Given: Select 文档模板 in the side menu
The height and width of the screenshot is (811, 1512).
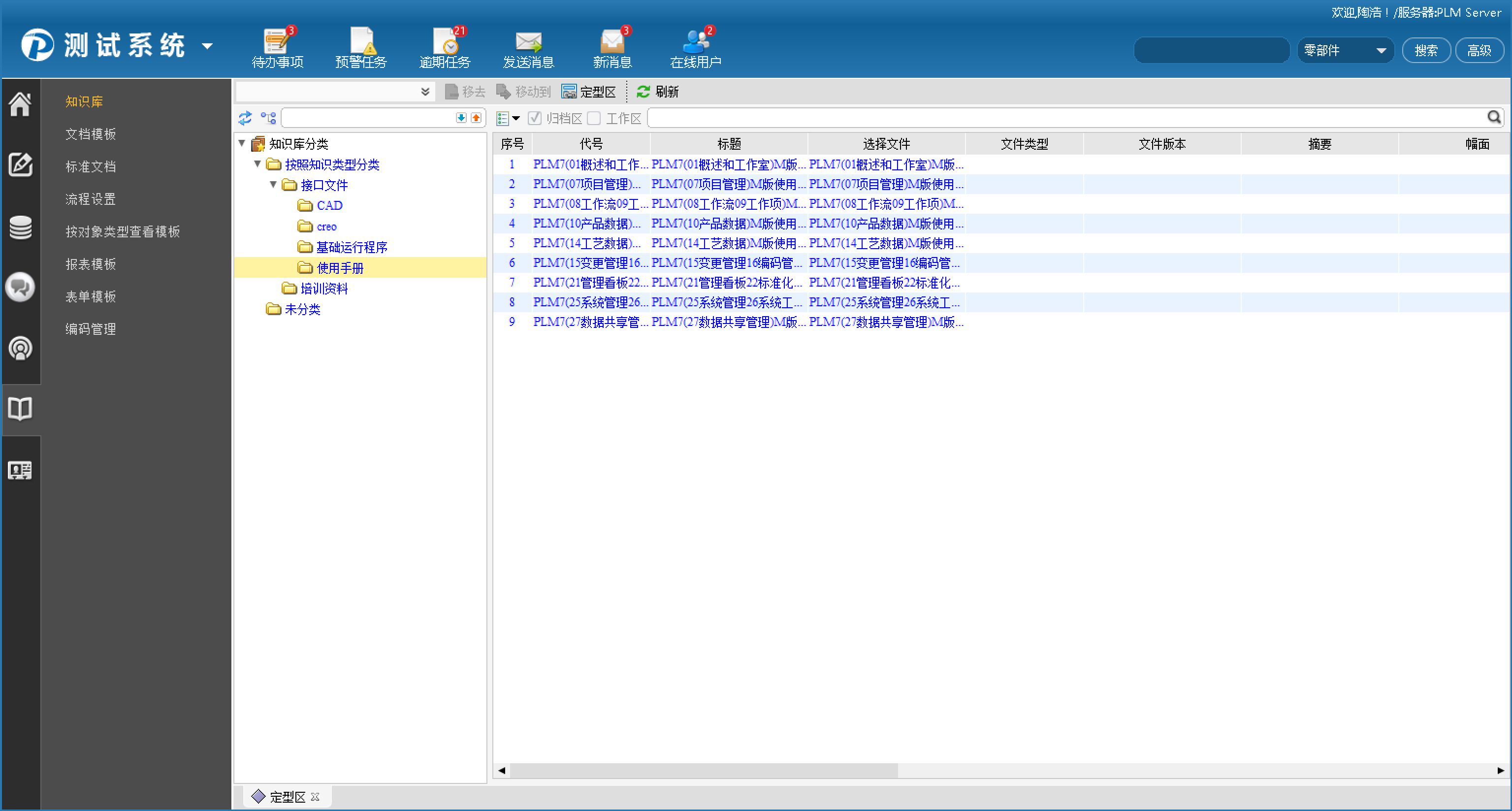Looking at the screenshot, I should tap(91, 134).
